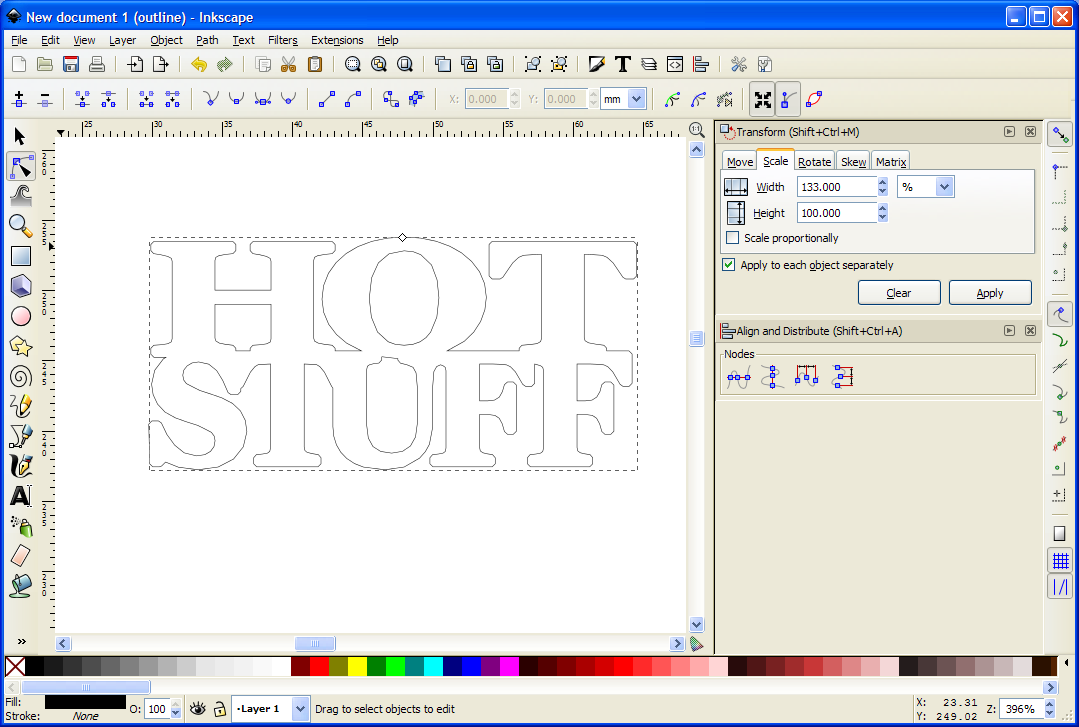Select the Pencil freehand tool

[x=21, y=405]
